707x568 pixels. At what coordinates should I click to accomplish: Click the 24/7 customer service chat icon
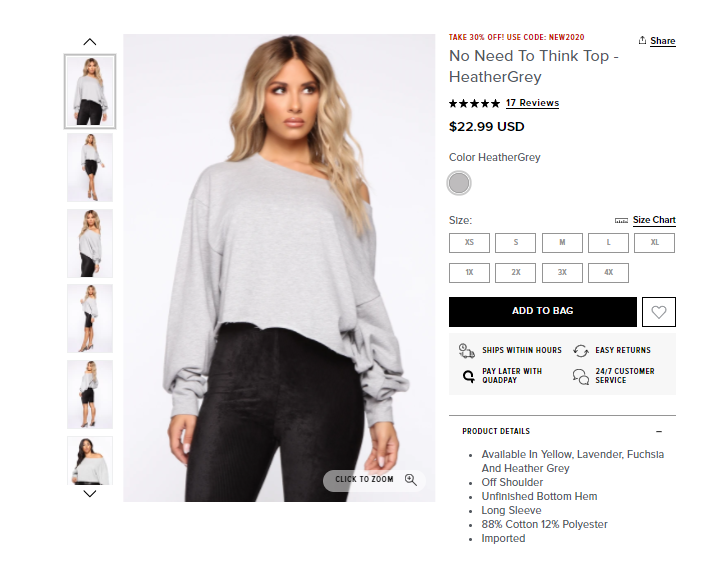click(x=581, y=376)
